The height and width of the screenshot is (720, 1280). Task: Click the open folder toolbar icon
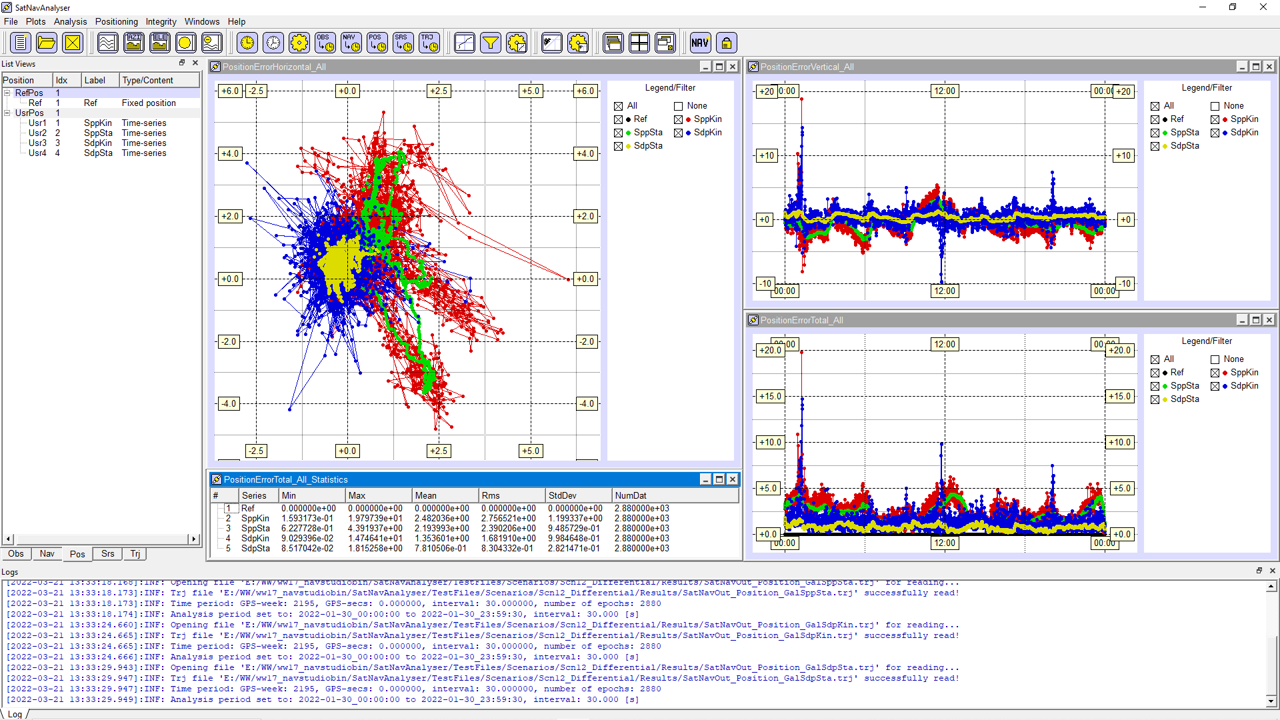pos(46,42)
